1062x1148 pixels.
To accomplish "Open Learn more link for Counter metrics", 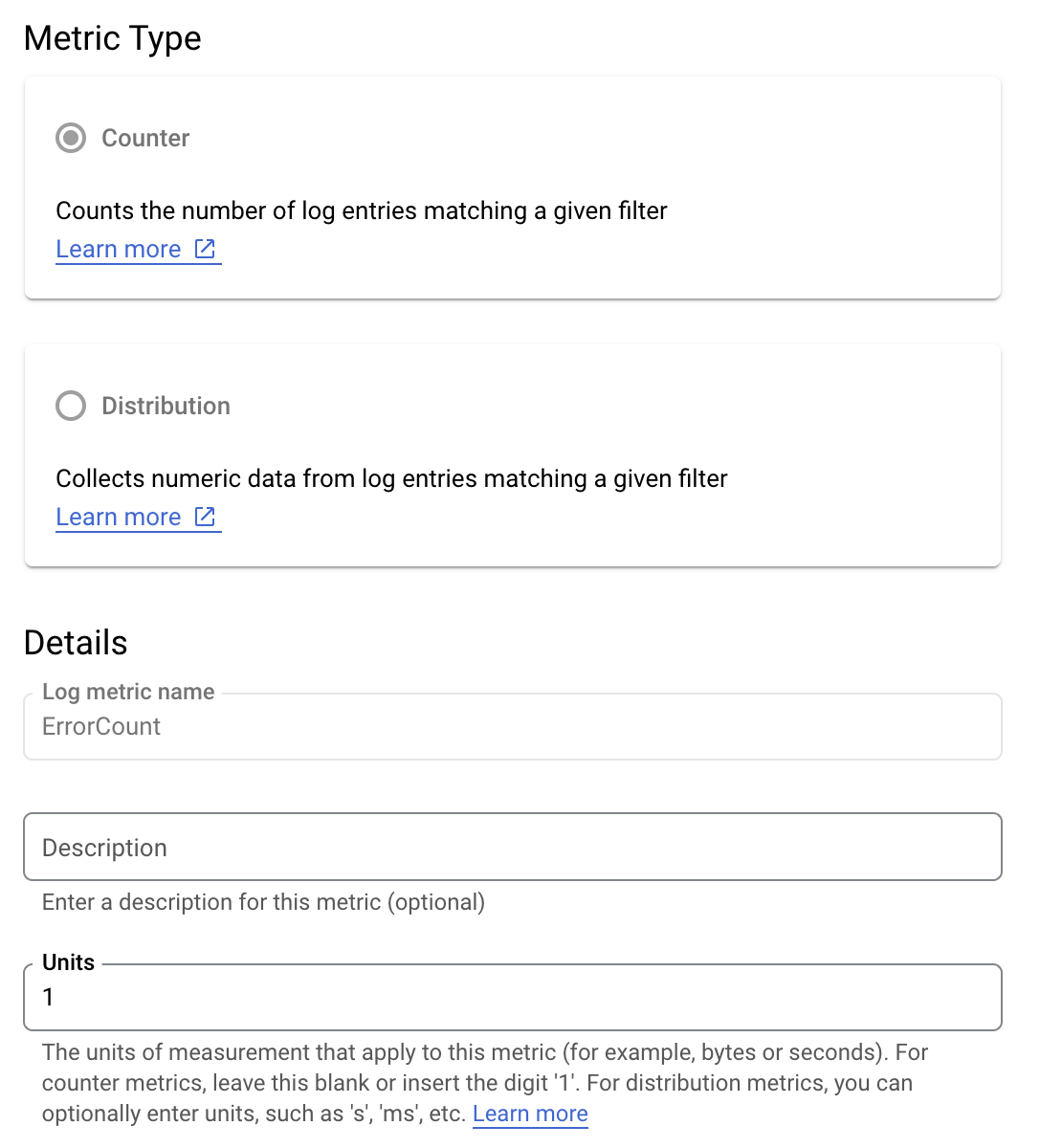I will pyautogui.click(x=119, y=250).
